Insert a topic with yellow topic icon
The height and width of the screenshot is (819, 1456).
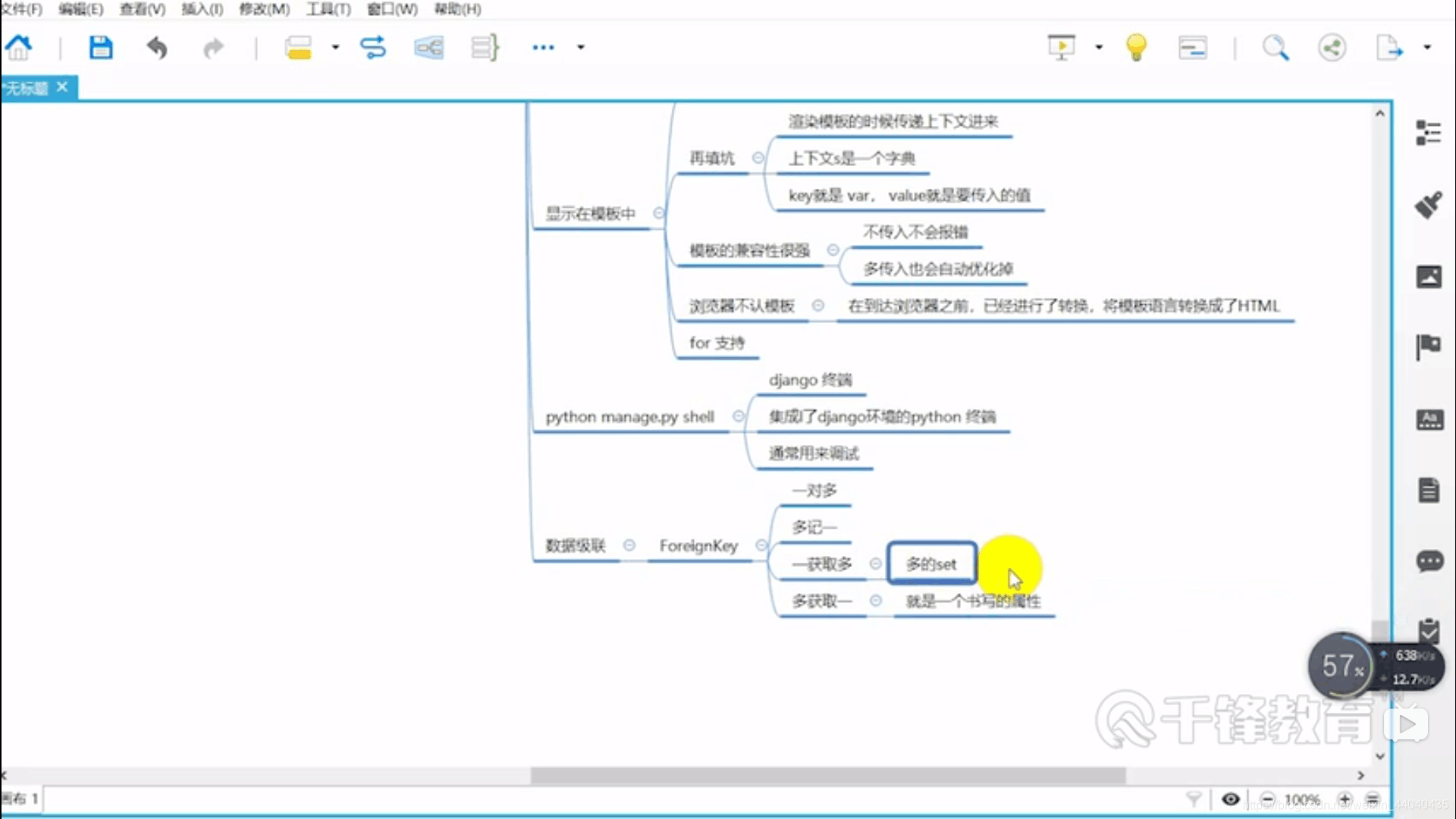click(298, 48)
